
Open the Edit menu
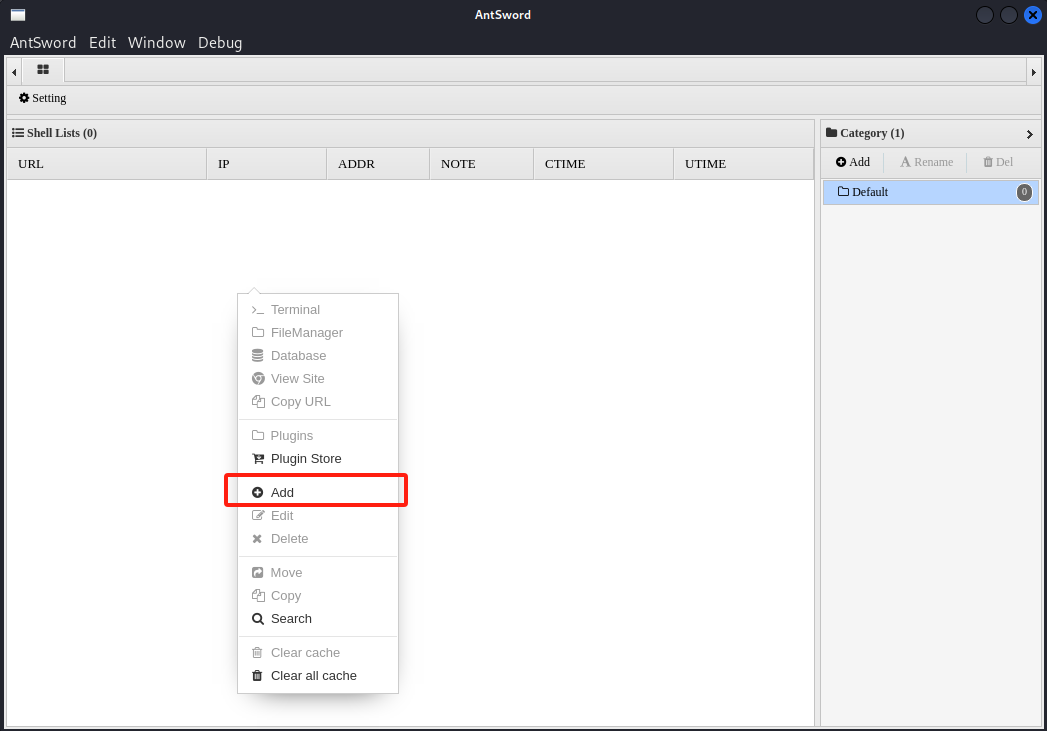point(102,43)
